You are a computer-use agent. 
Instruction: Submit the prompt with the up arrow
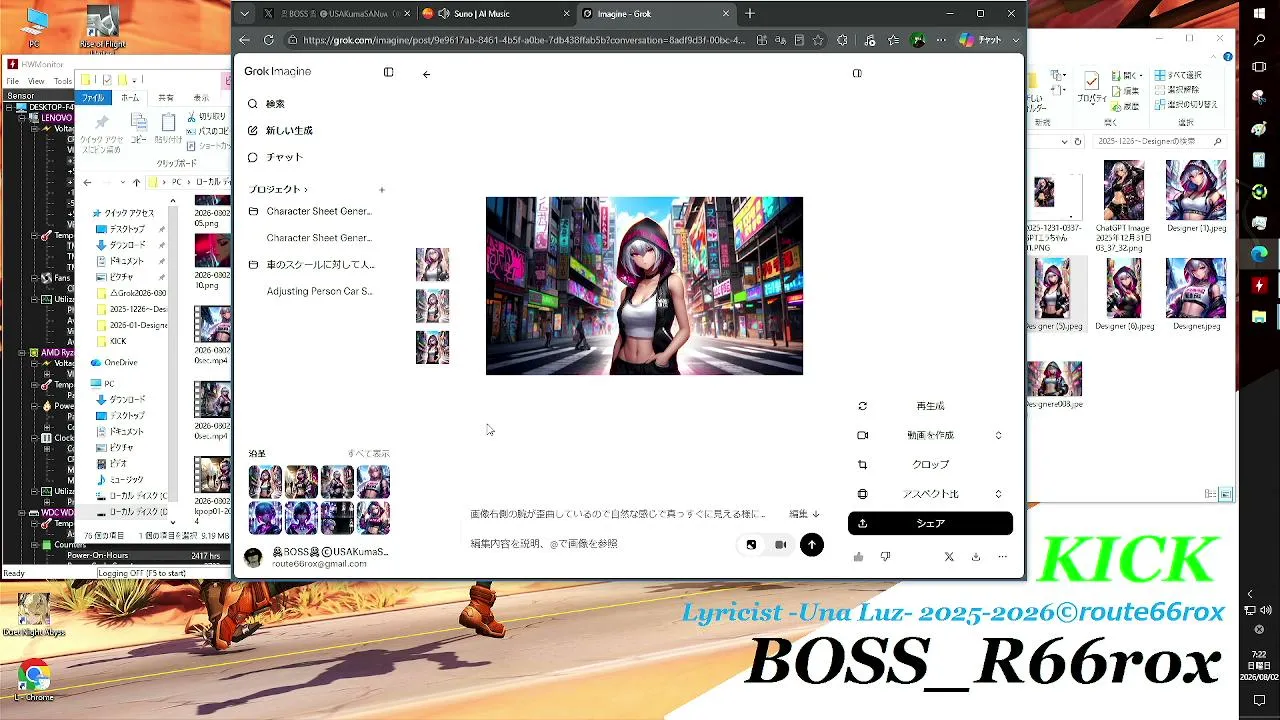click(x=812, y=545)
